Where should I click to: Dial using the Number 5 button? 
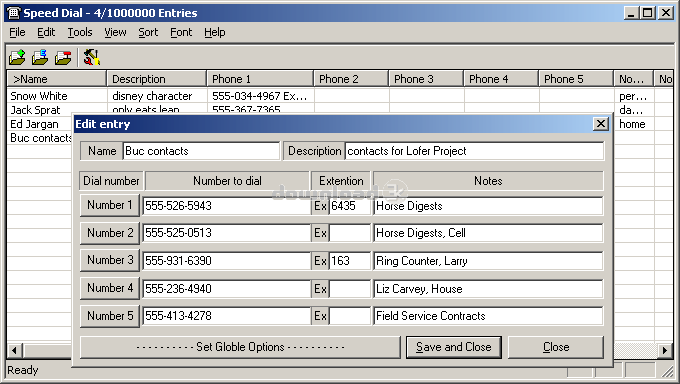(x=110, y=316)
